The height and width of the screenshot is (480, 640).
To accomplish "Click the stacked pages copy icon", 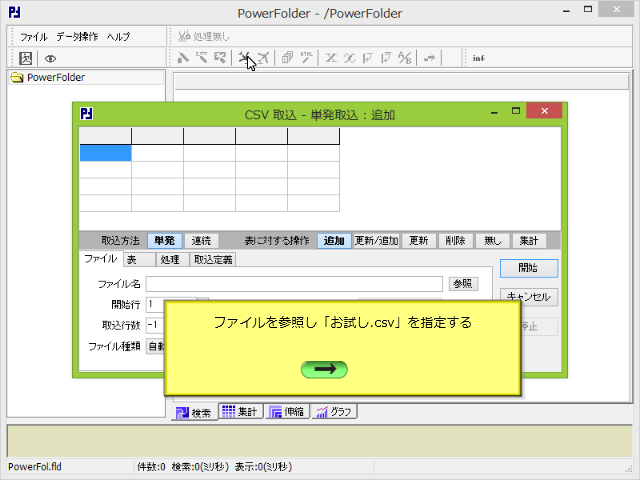I will tap(288, 58).
